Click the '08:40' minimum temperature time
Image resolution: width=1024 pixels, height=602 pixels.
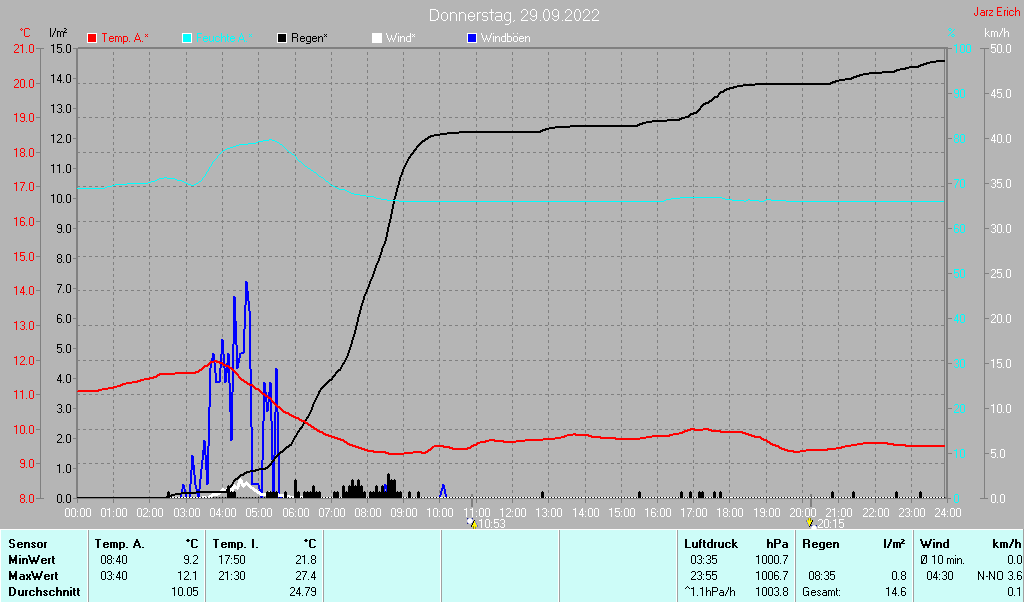114,560
